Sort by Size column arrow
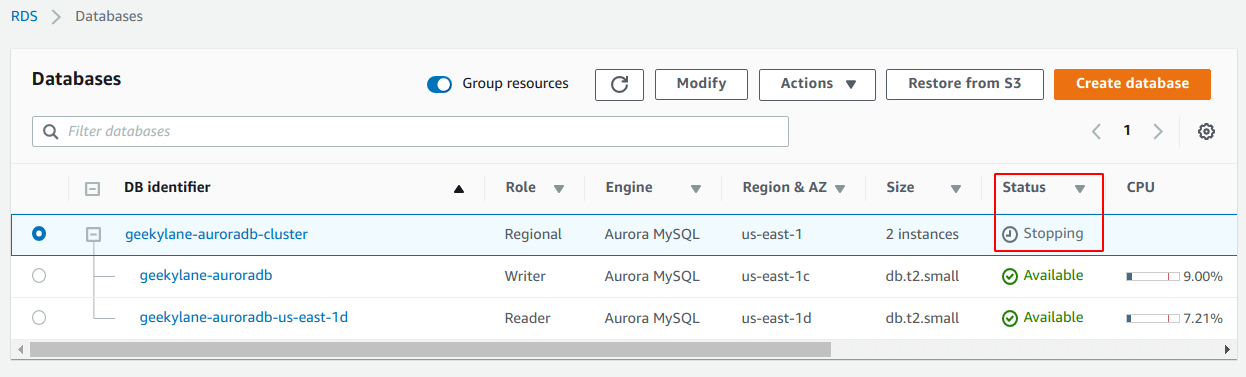This screenshot has width=1246, height=377. [x=956, y=188]
